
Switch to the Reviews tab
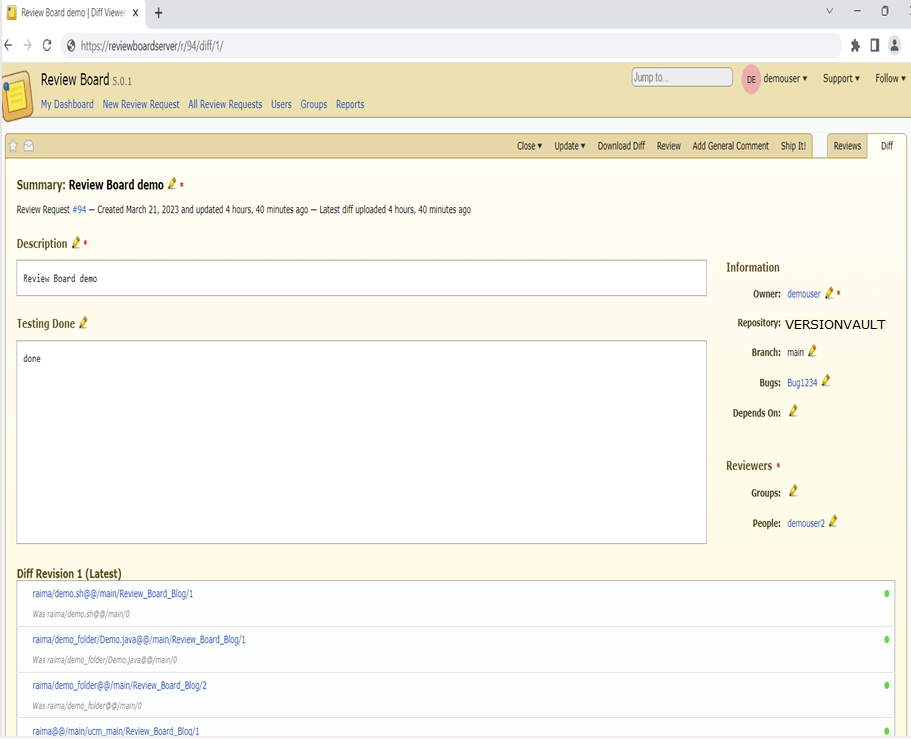click(x=847, y=146)
